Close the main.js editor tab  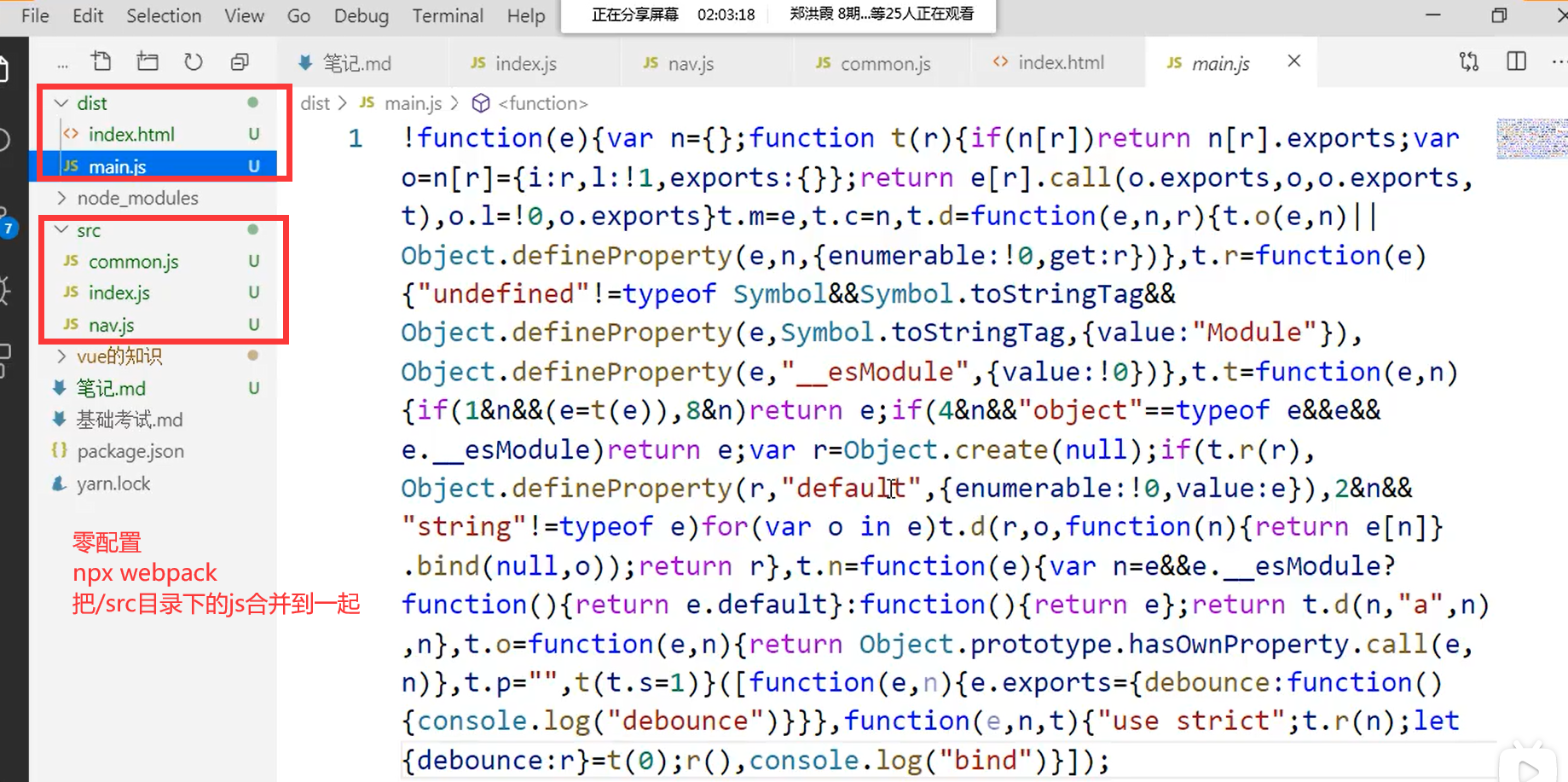[1293, 61]
